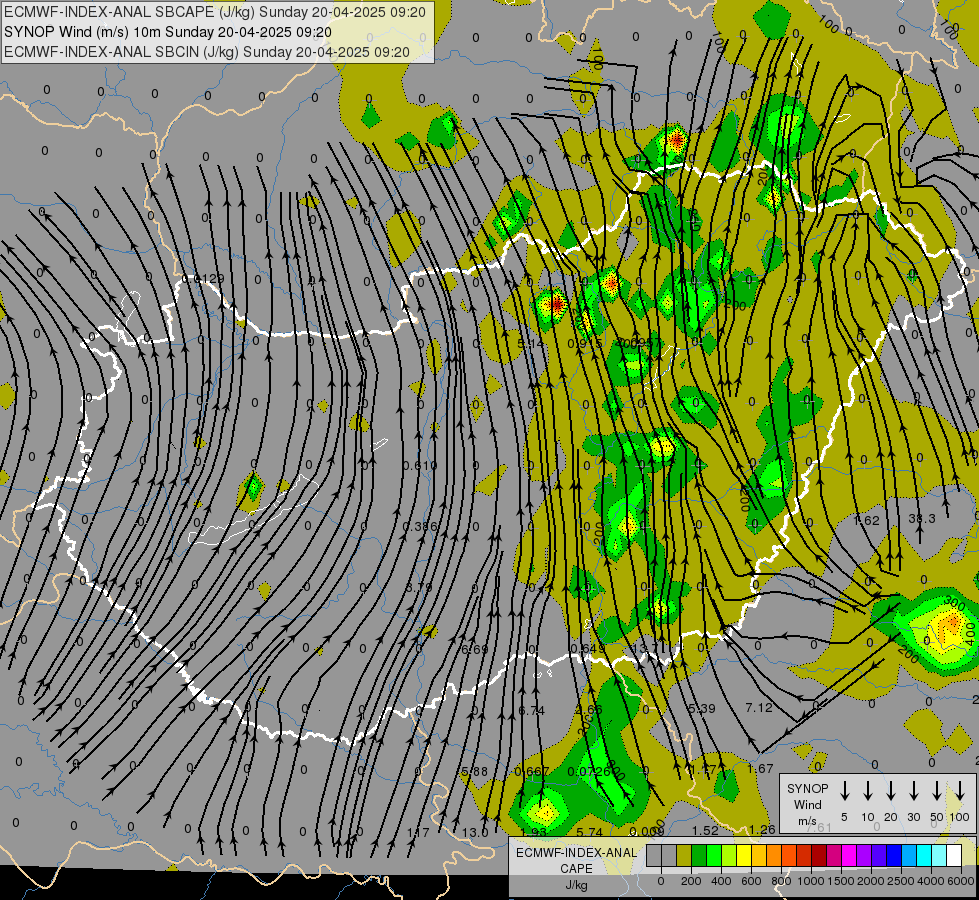Screen dimensions: 979x900
Task: Click the 1000 label on color scale
Action: tap(811, 881)
